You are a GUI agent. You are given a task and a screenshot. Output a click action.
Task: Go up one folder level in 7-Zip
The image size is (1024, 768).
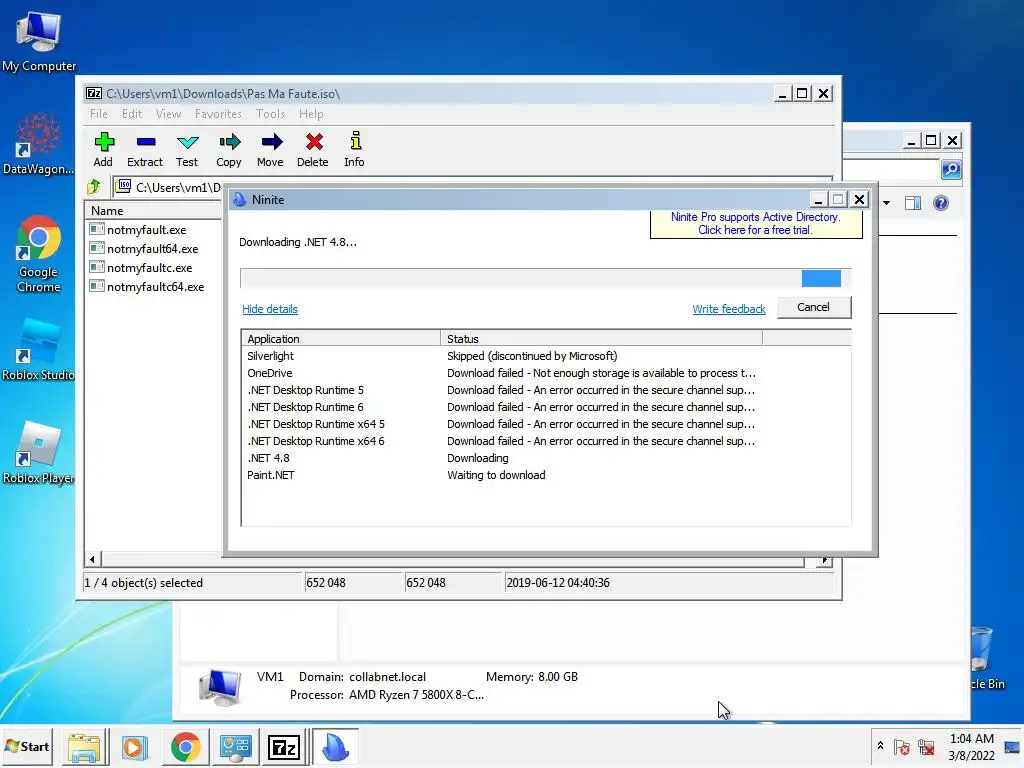pyautogui.click(x=94, y=187)
